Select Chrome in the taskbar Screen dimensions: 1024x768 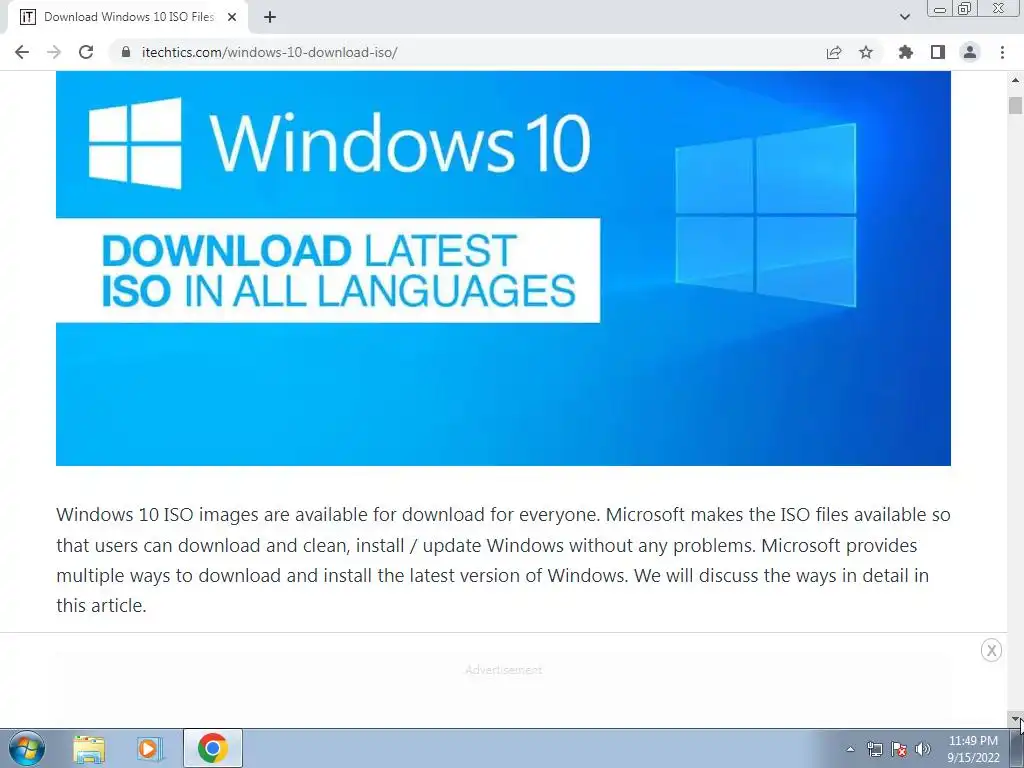coord(213,748)
